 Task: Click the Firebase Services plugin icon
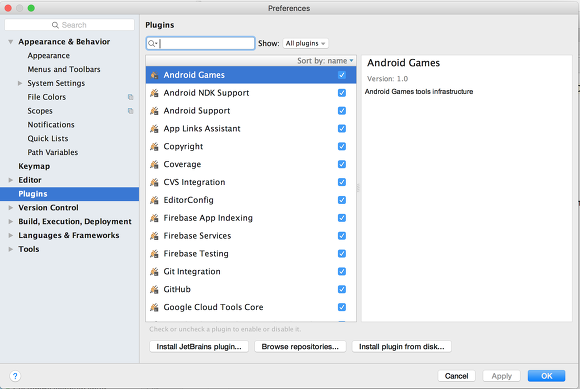coord(154,236)
